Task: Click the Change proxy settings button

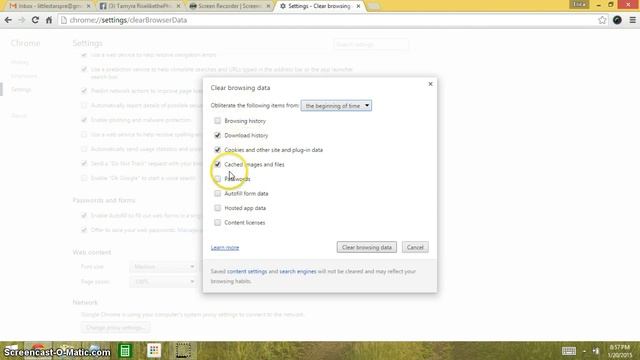Action: click(x=116, y=328)
